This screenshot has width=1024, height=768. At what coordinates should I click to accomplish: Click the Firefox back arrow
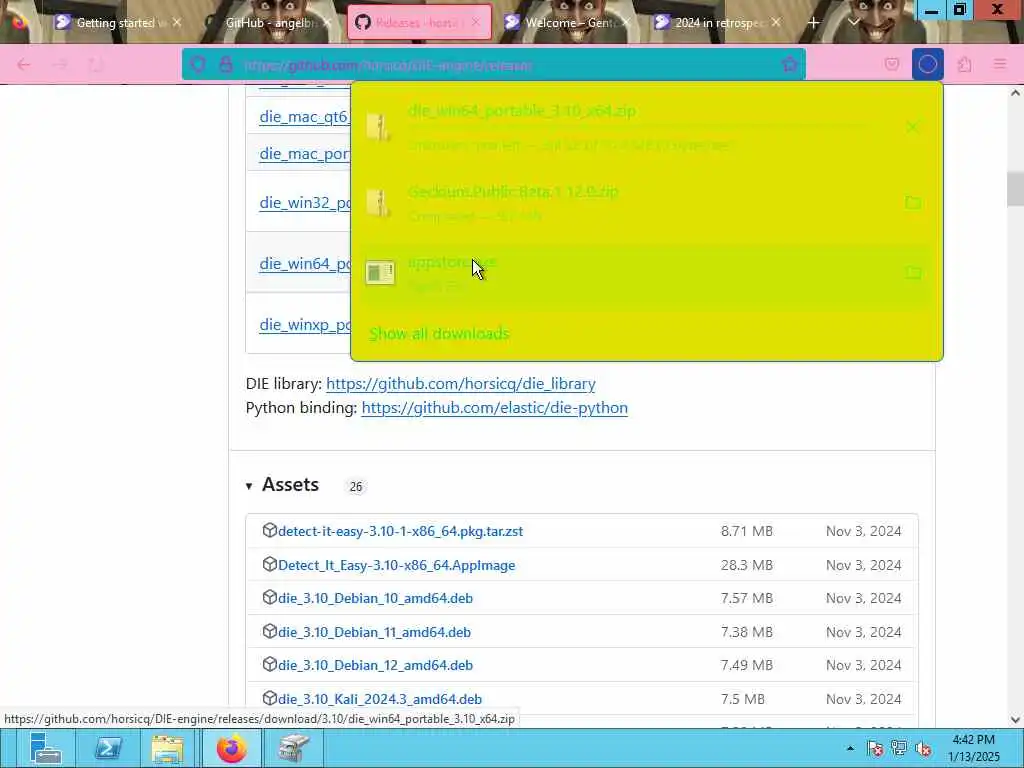pos(24,65)
